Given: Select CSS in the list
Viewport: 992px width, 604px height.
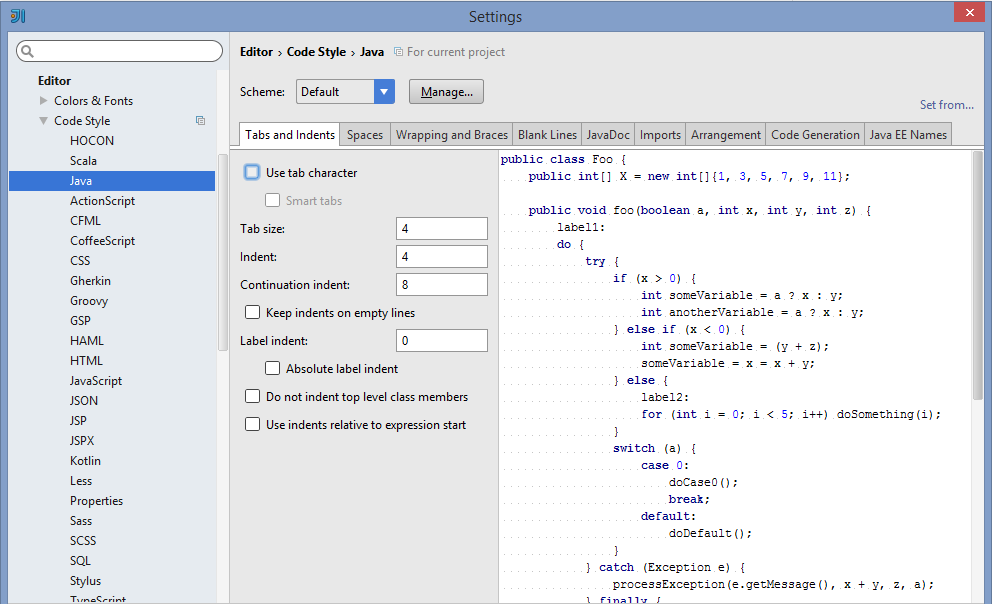Looking at the screenshot, I should [80, 261].
